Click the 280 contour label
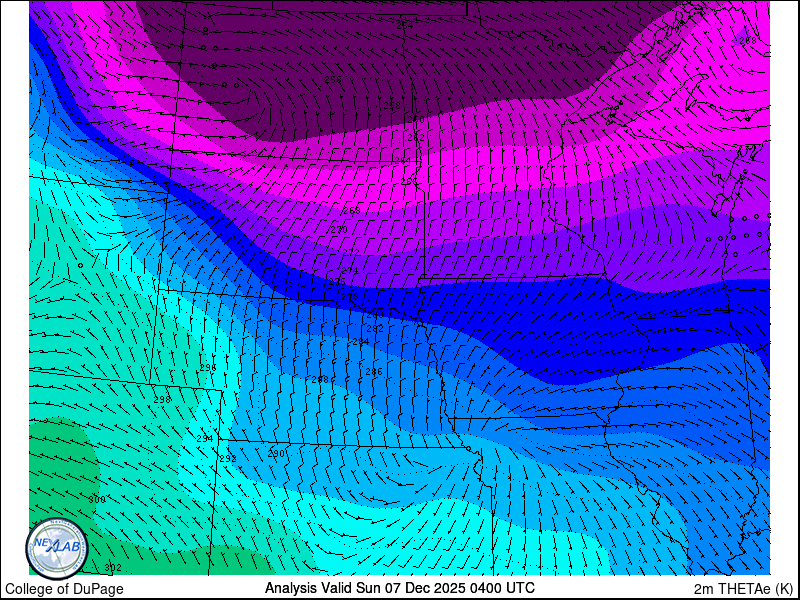Viewport: 800px width, 600px height. pyautogui.click(x=375, y=314)
